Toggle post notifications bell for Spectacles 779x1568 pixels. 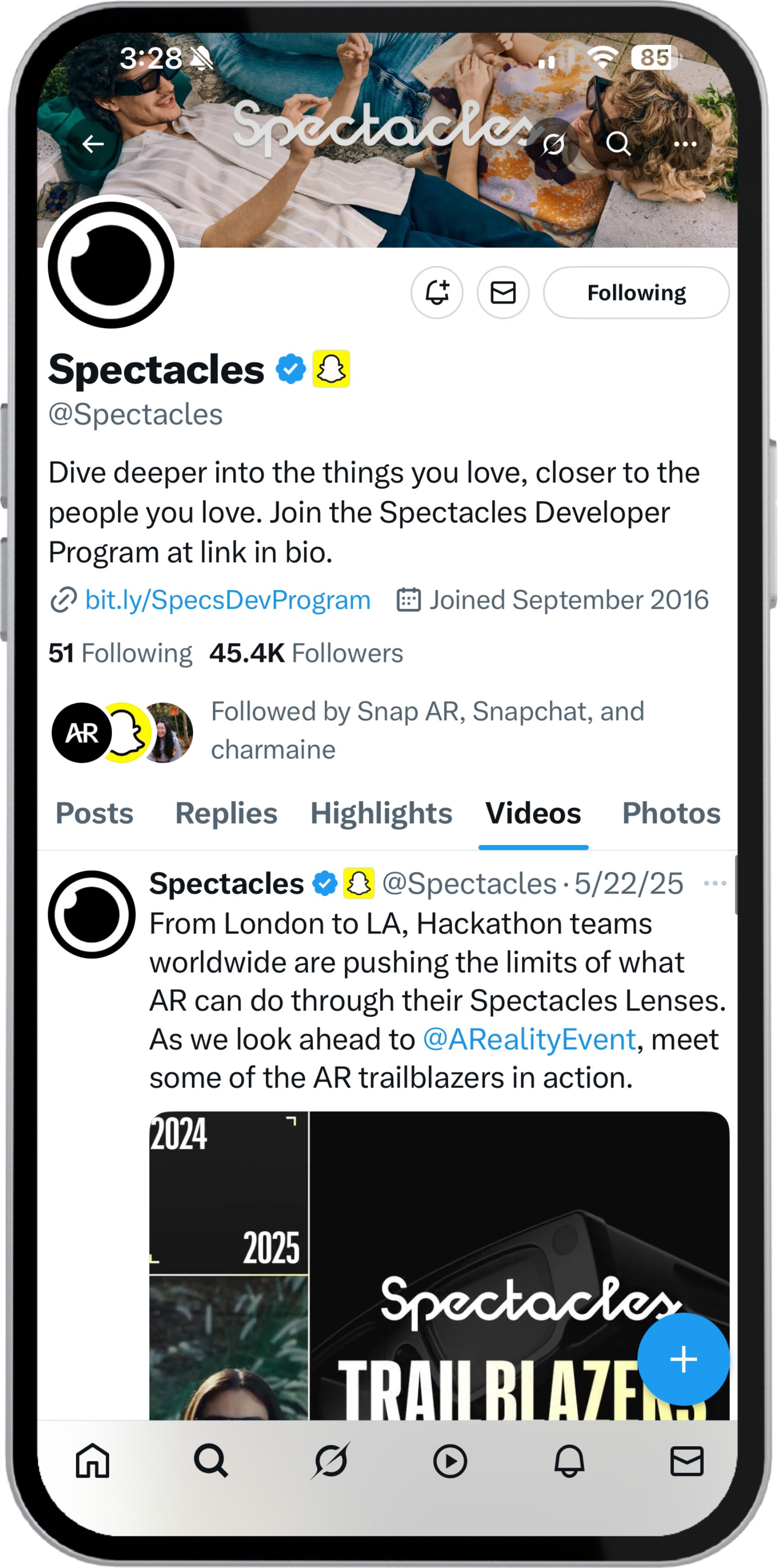[437, 293]
